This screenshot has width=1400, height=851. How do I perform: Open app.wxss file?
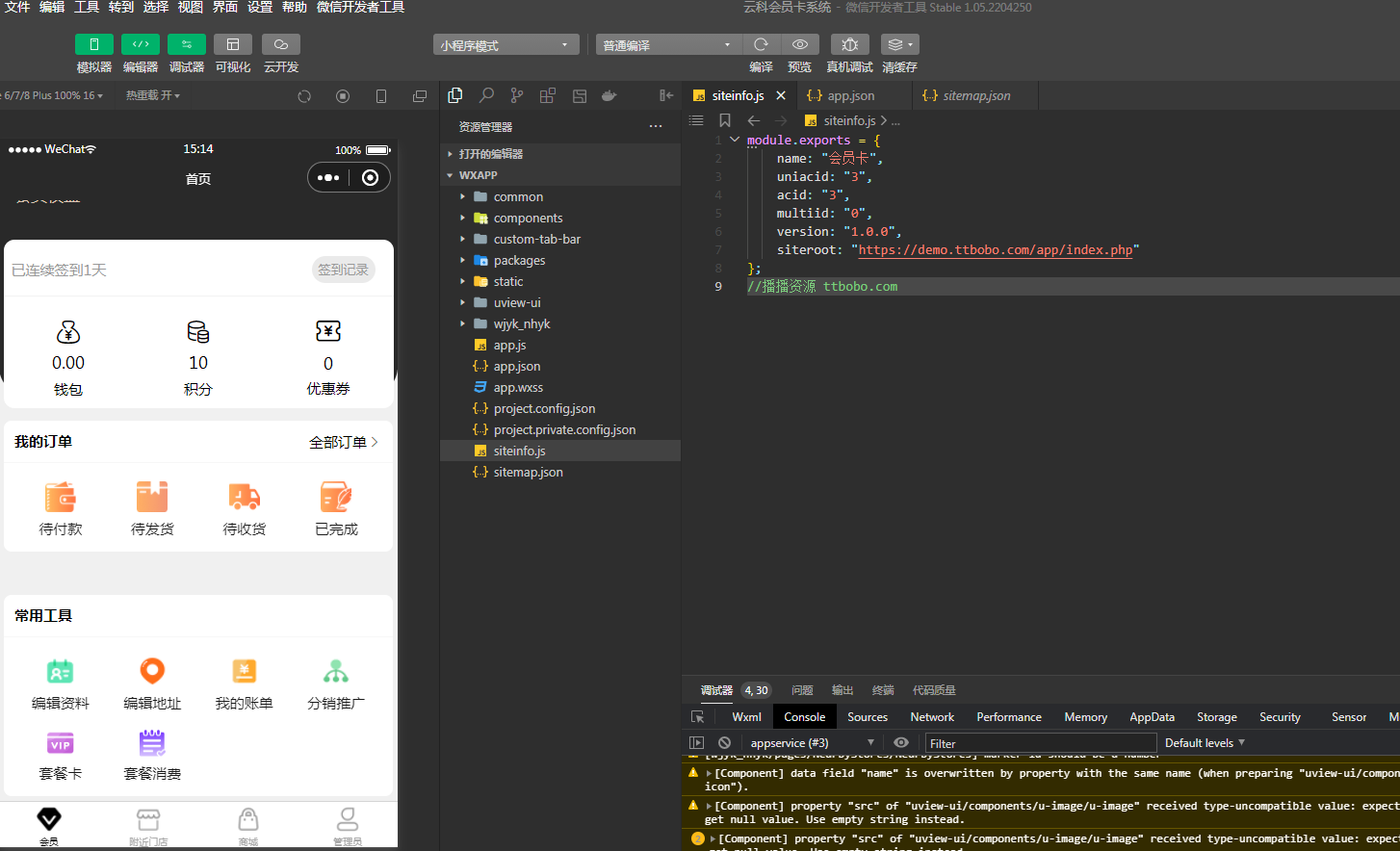(560, 387)
